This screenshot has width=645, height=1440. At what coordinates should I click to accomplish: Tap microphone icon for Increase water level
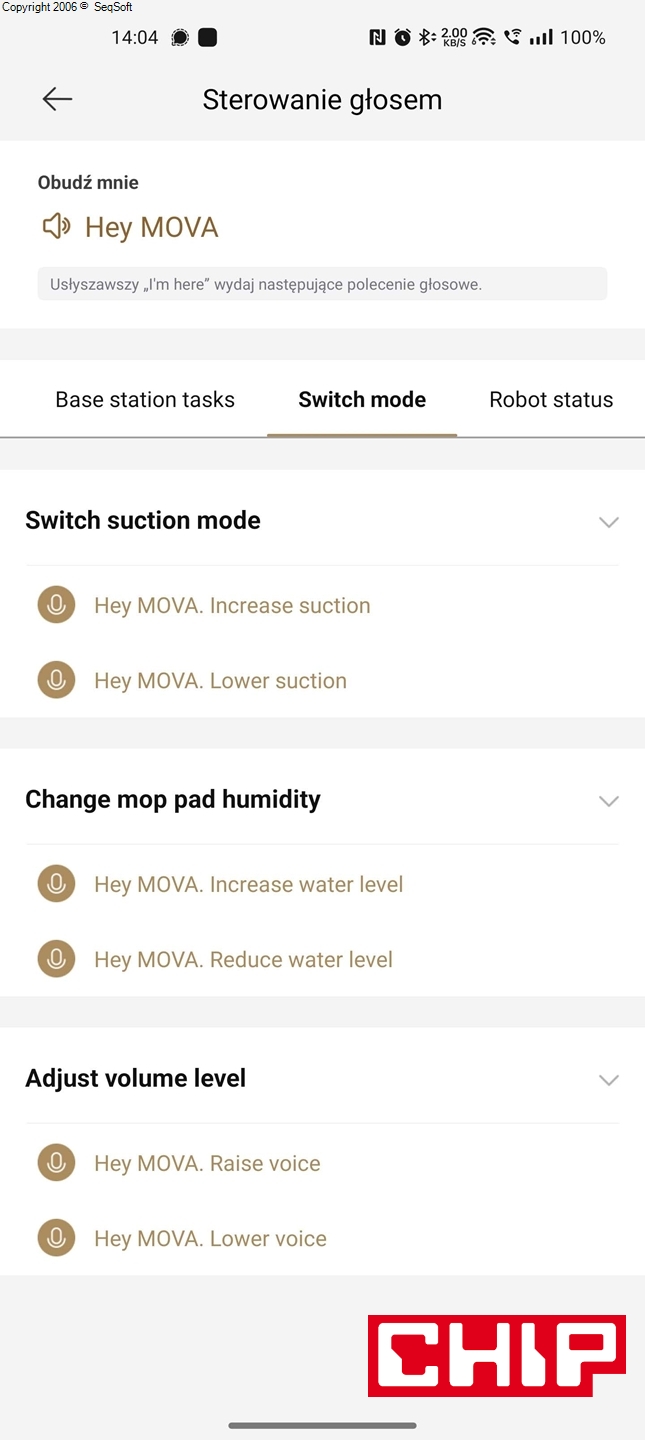point(56,884)
